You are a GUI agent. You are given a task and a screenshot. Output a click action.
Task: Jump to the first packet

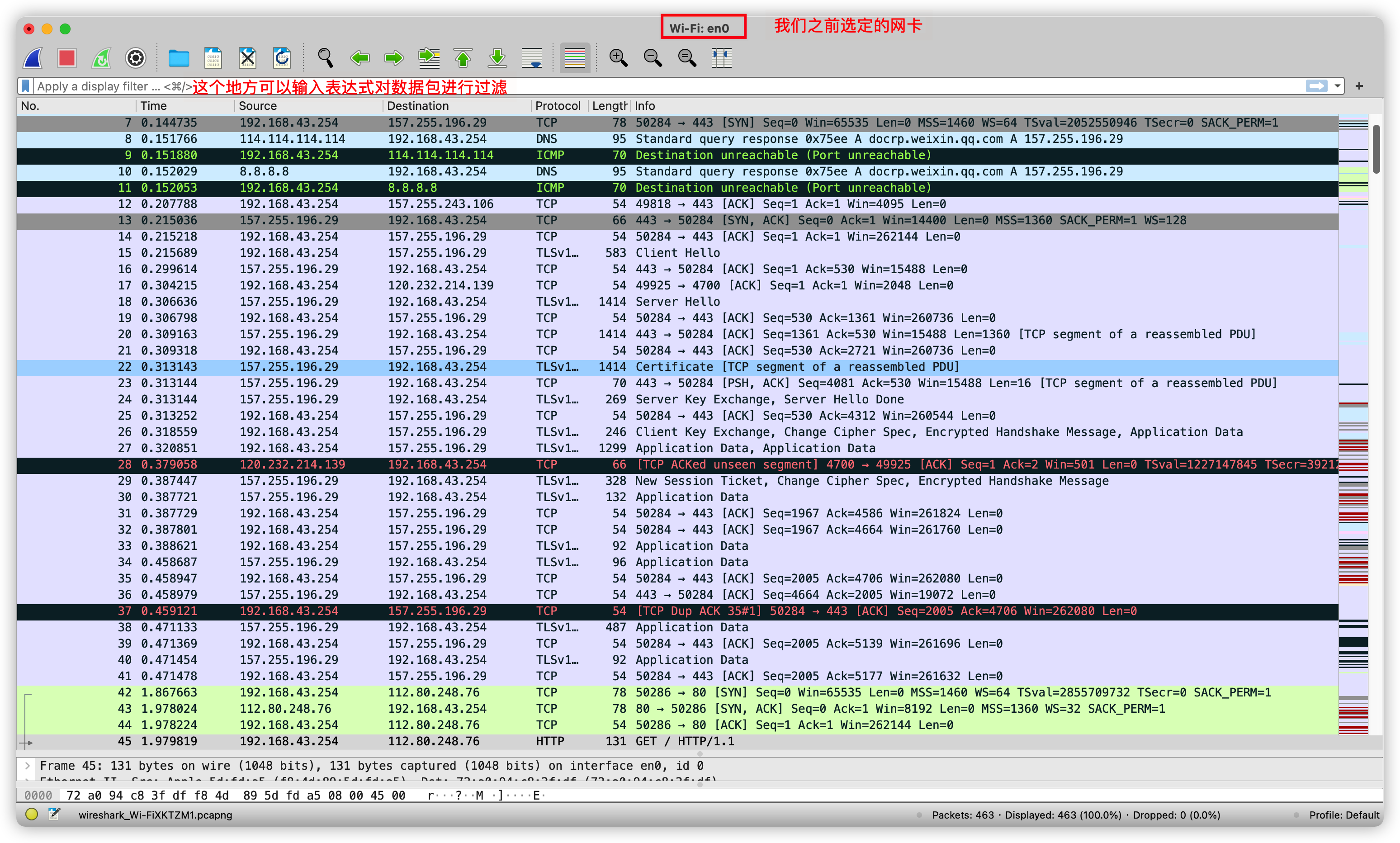463,57
